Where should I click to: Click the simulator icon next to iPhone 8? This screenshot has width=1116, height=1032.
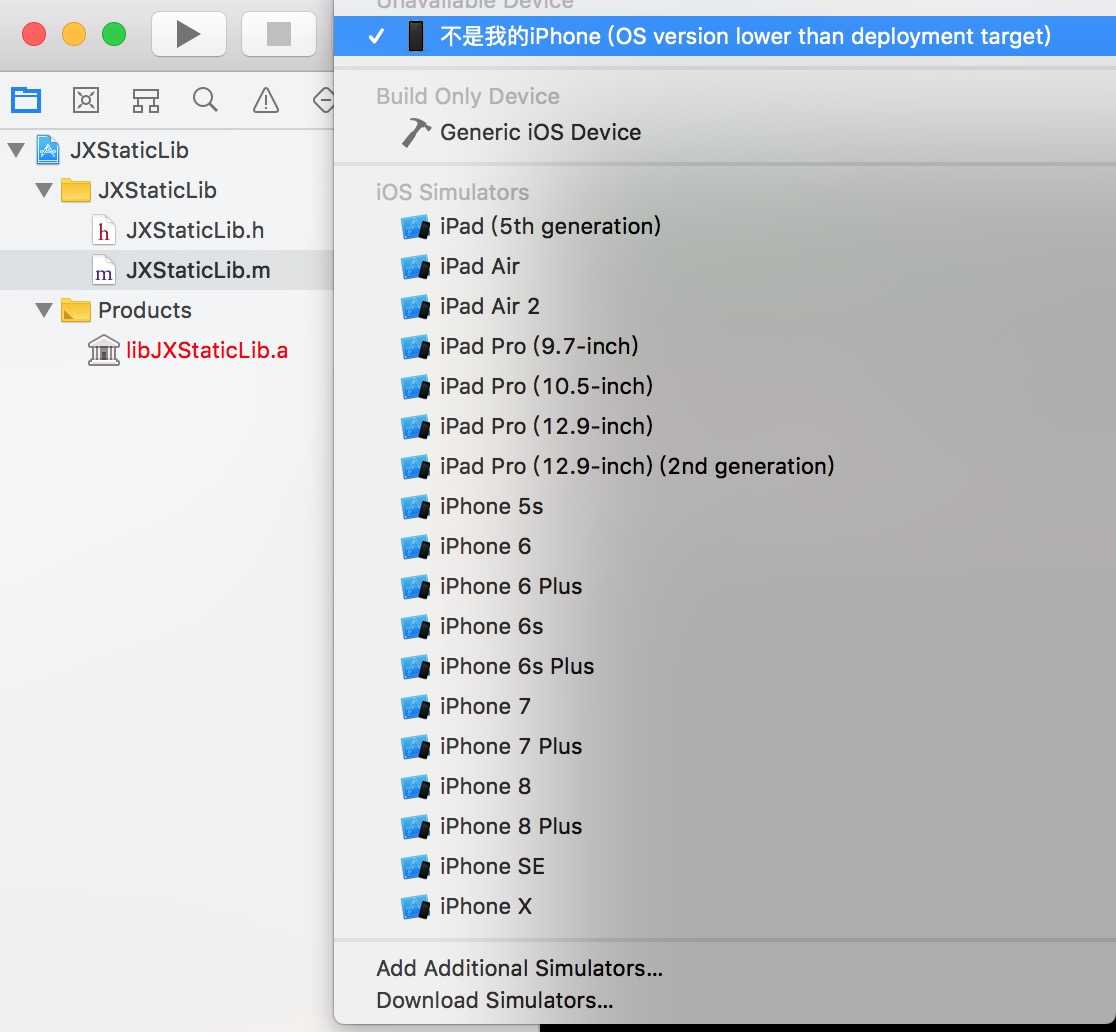click(x=416, y=786)
